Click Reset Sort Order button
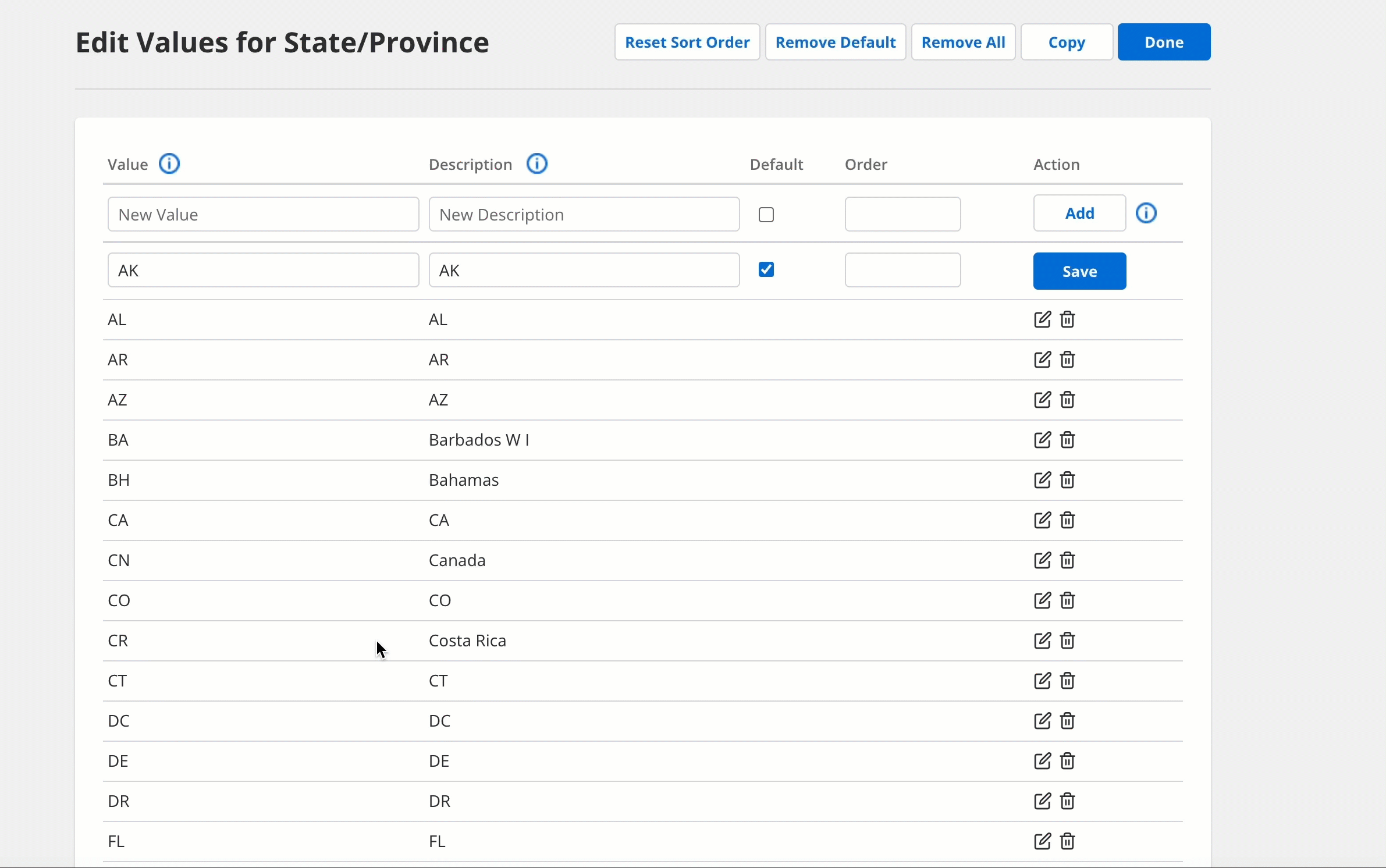Image resolution: width=1386 pixels, height=868 pixels. point(687,42)
